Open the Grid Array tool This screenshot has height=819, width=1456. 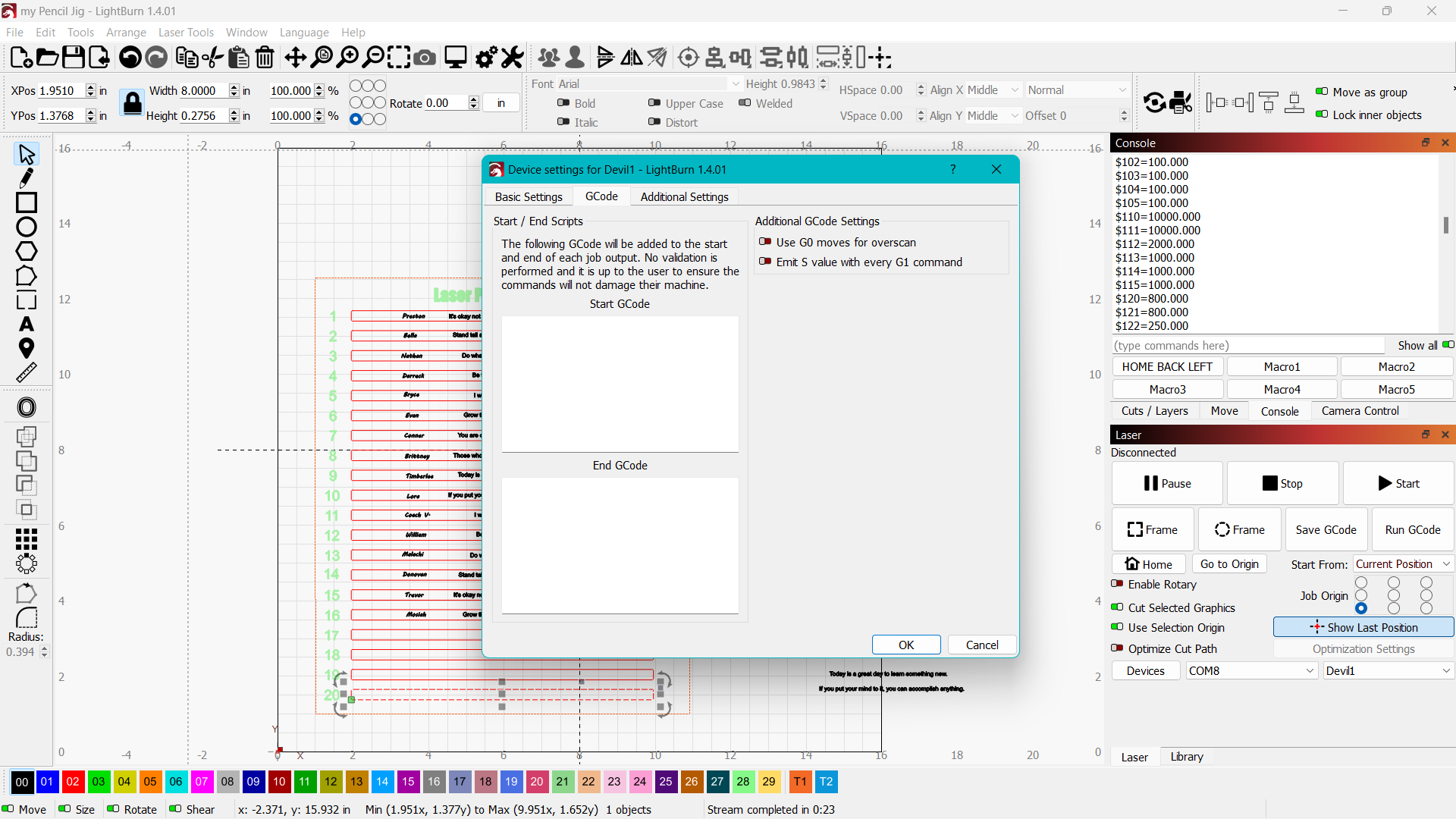[x=27, y=539]
